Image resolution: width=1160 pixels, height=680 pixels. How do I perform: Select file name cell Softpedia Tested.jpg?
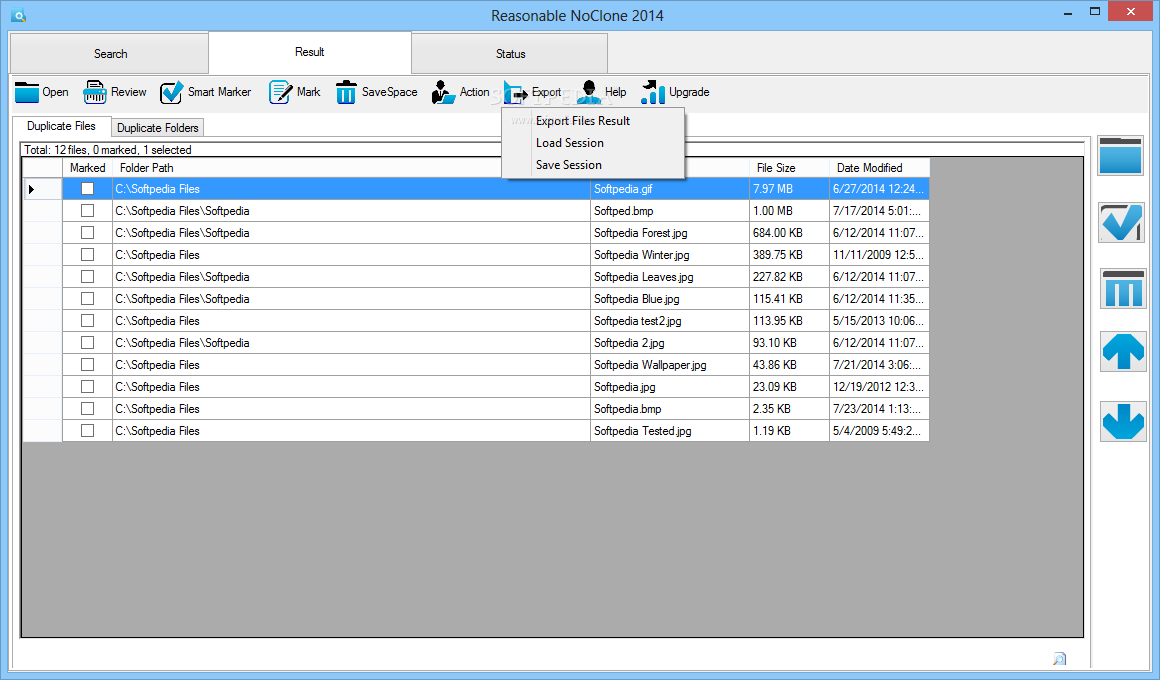click(x=670, y=431)
